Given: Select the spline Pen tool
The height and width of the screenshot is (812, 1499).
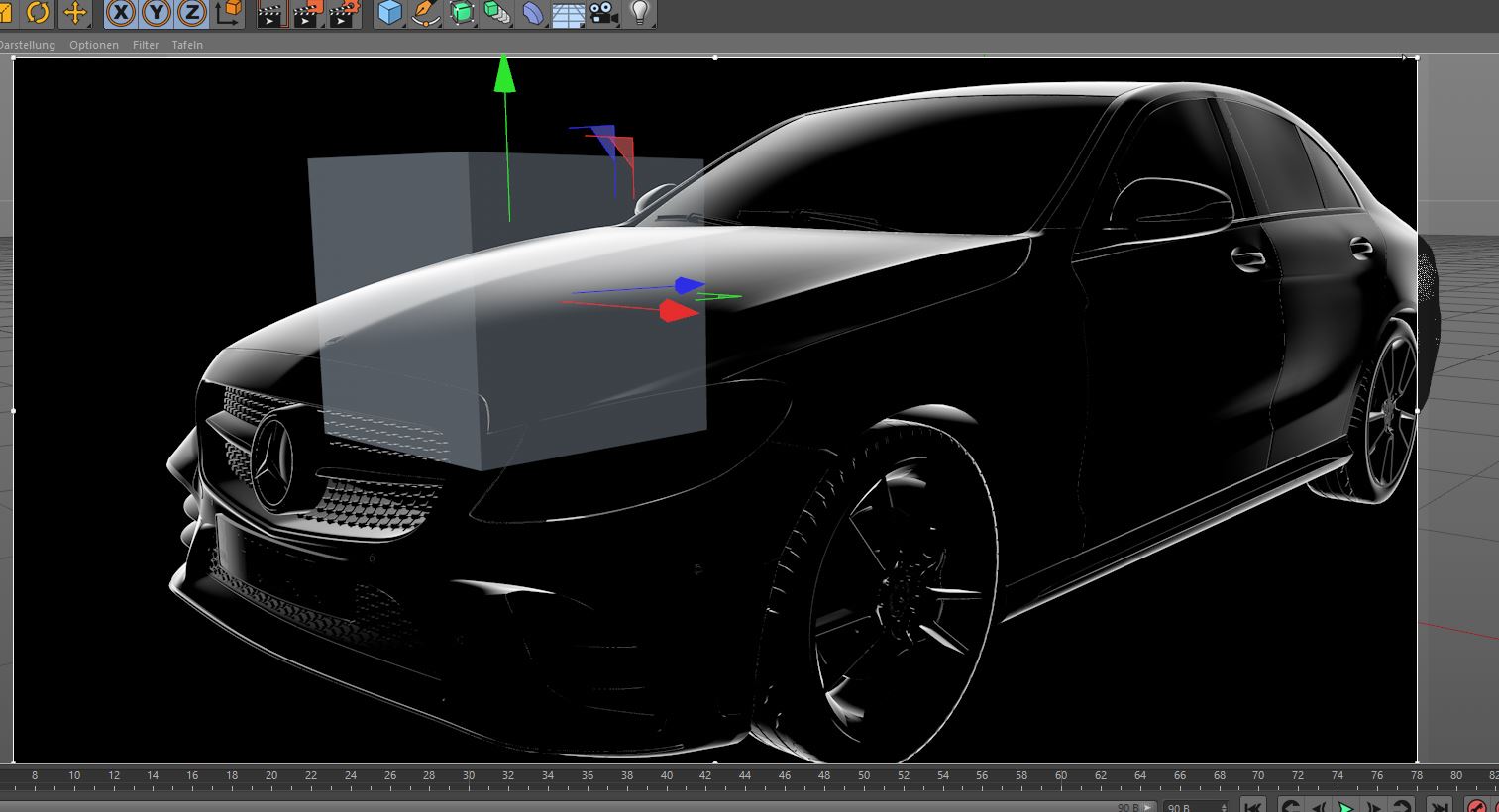Looking at the screenshot, I should [426, 13].
